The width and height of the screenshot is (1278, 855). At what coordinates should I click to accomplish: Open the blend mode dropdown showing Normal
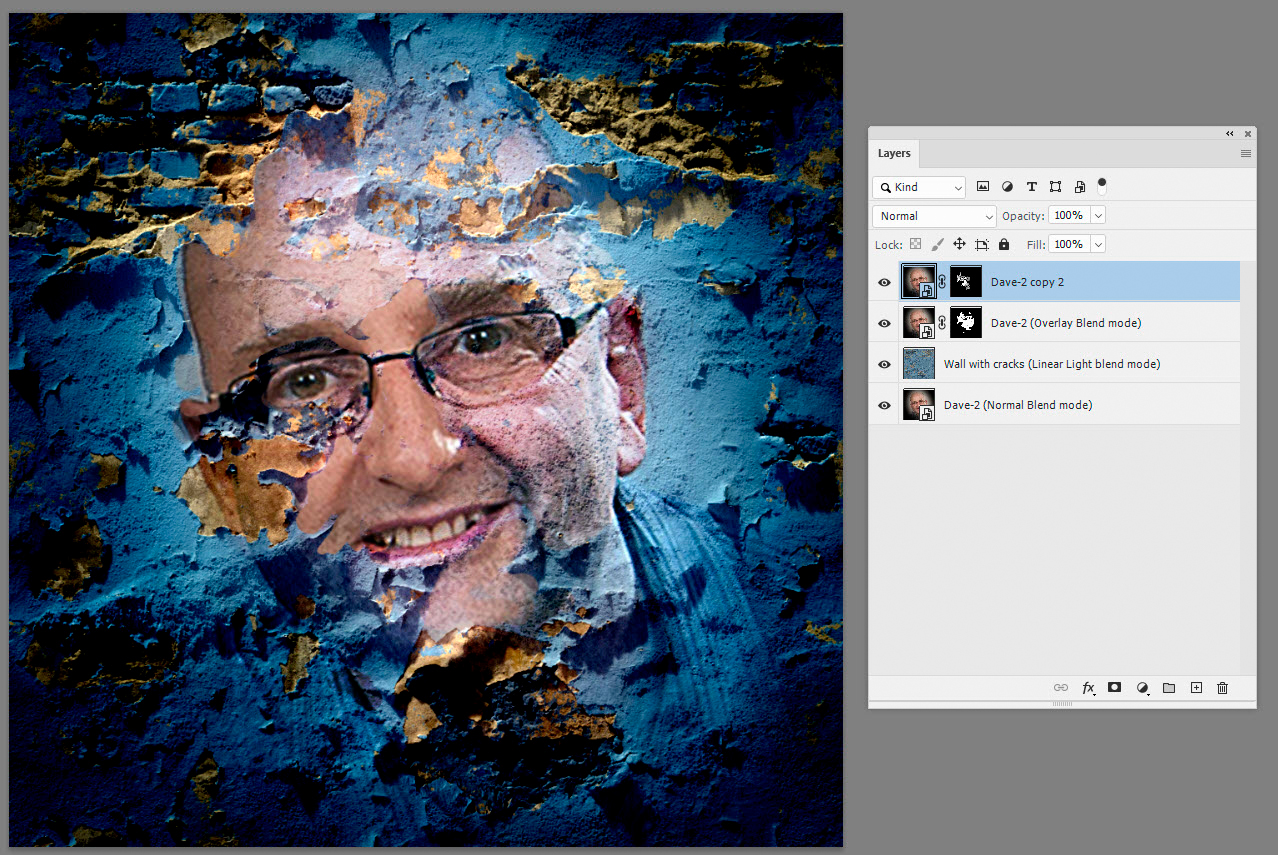(x=933, y=216)
